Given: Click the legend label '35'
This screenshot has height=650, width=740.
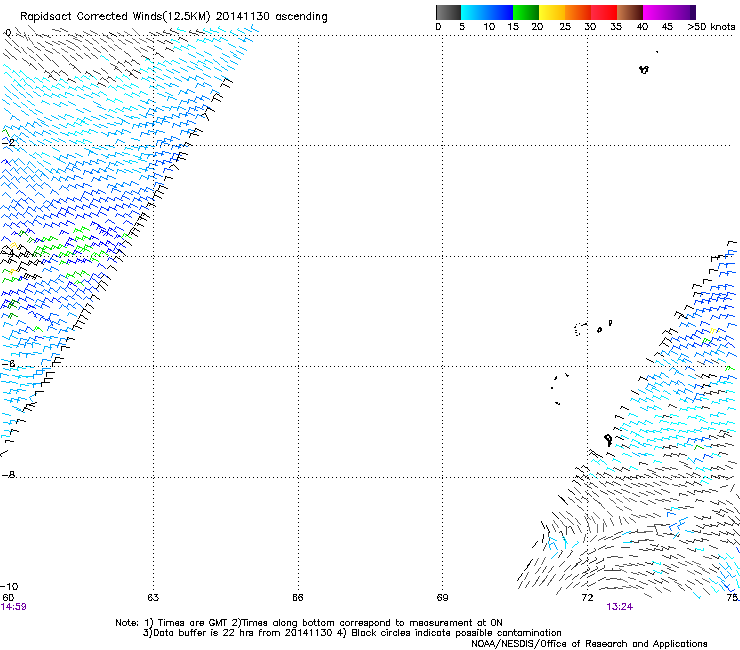Looking at the screenshot, I should point(616,27).
